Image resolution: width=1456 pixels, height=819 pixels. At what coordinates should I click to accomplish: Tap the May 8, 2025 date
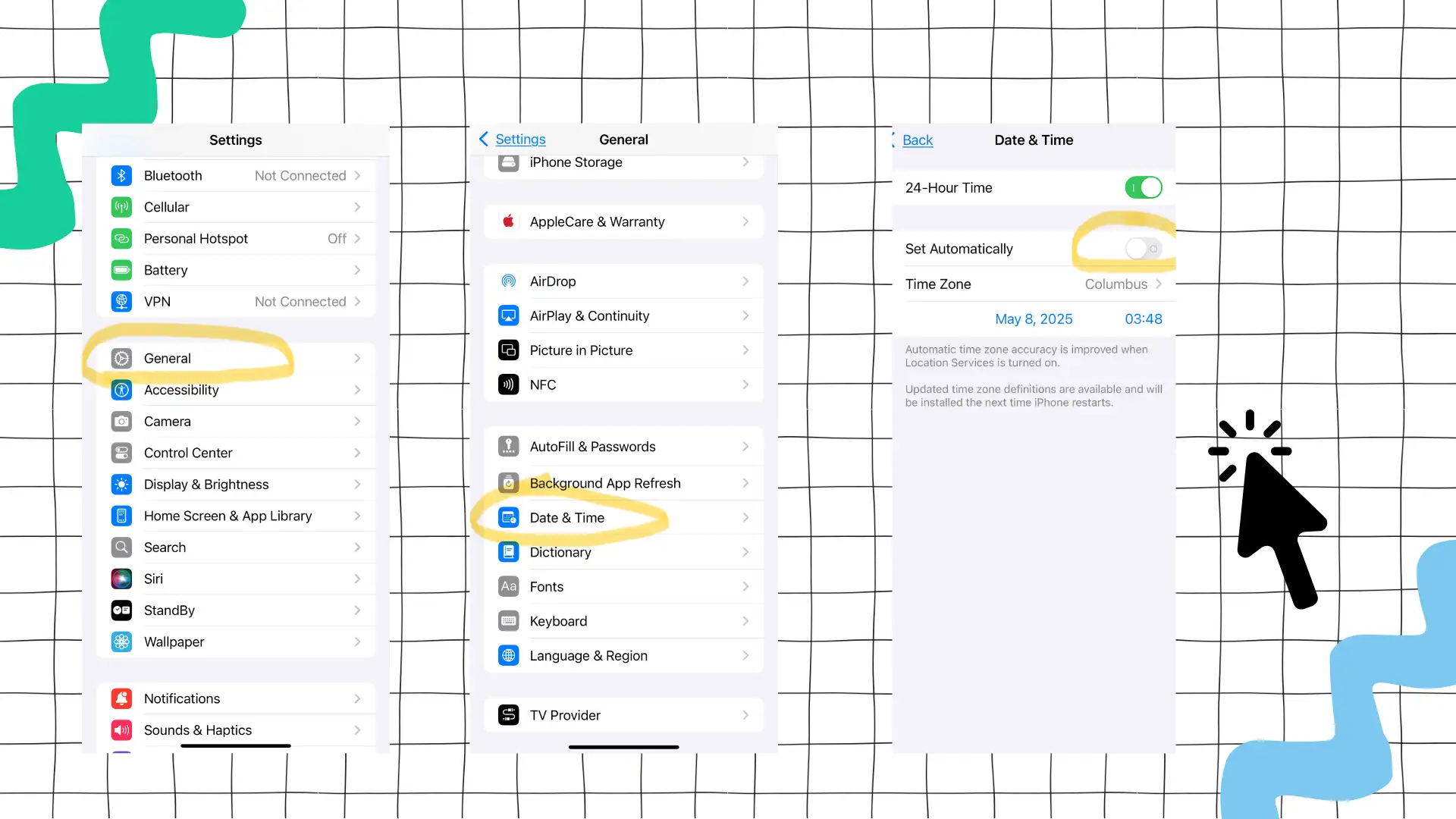click(1034, 319)
